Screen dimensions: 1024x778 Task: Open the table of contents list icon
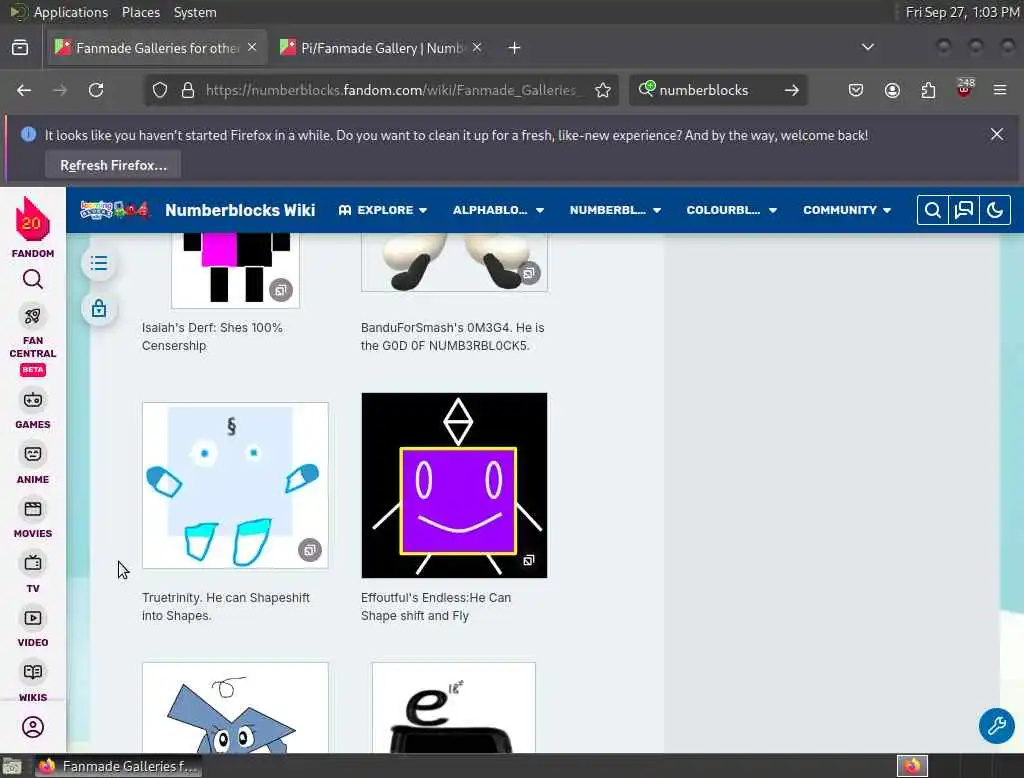click(99, 263)
